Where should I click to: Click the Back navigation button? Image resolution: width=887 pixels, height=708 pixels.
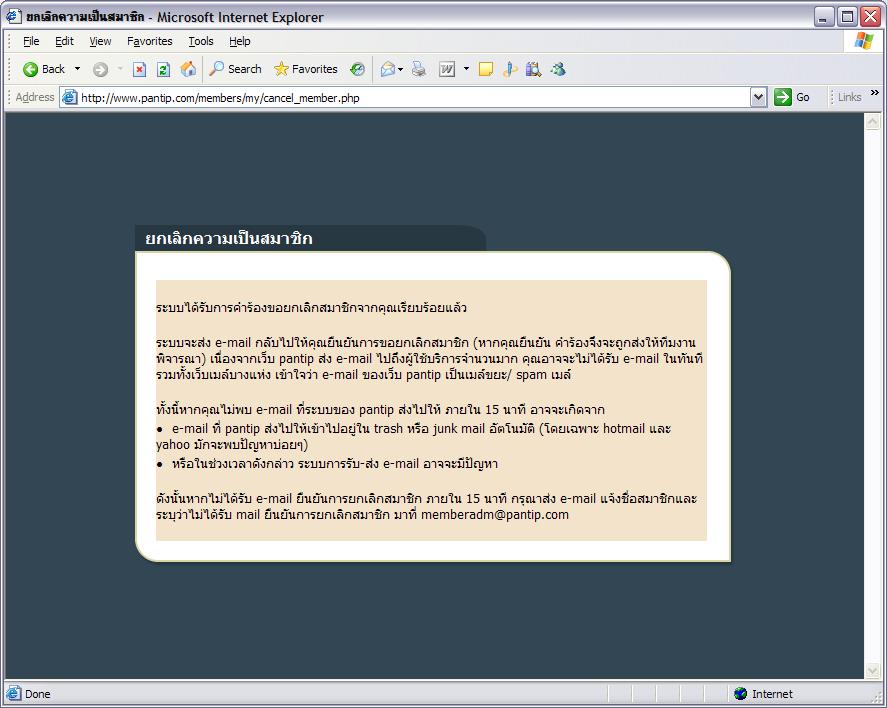click(44, 69)
